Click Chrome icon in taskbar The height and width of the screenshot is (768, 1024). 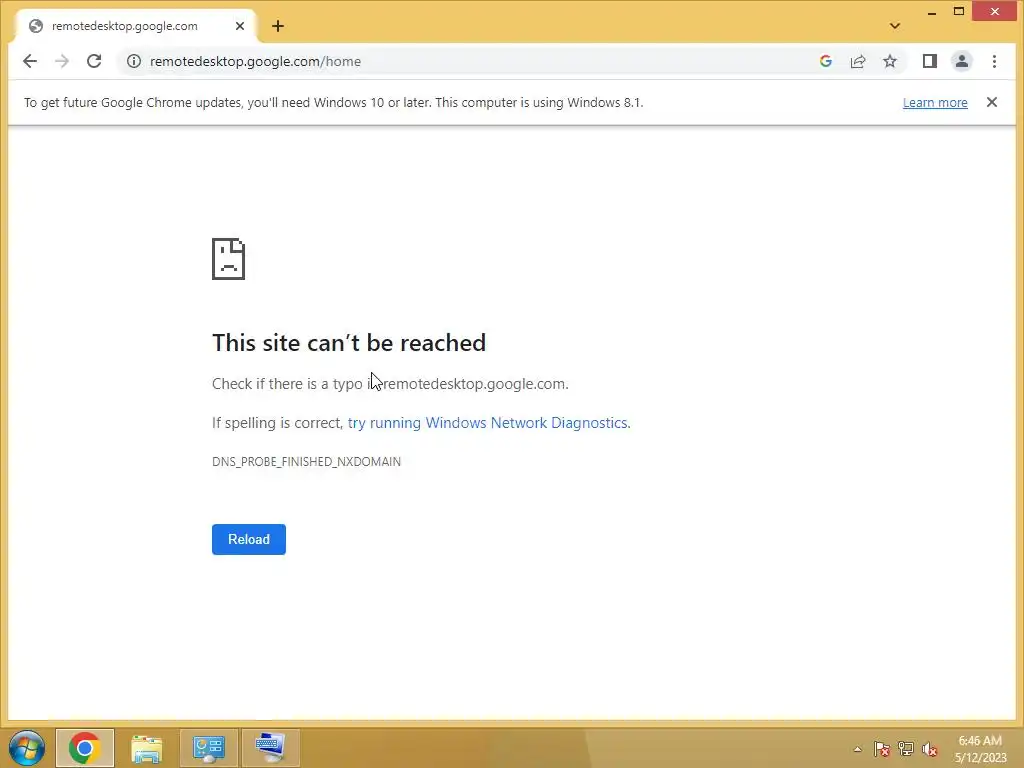[x=85, y=748]
